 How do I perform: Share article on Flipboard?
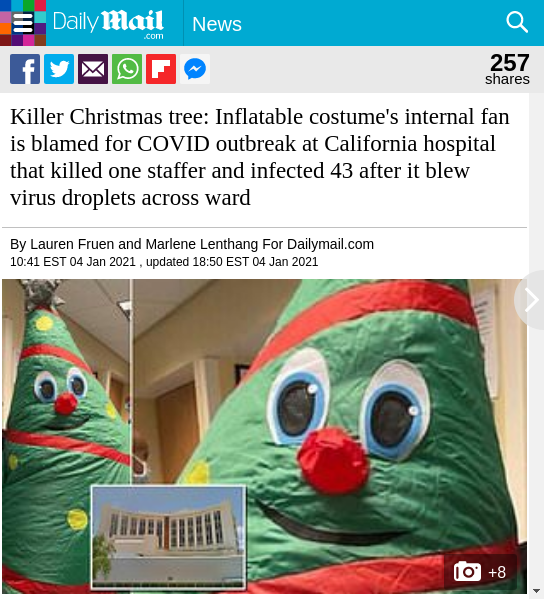[x=161, y=69]
